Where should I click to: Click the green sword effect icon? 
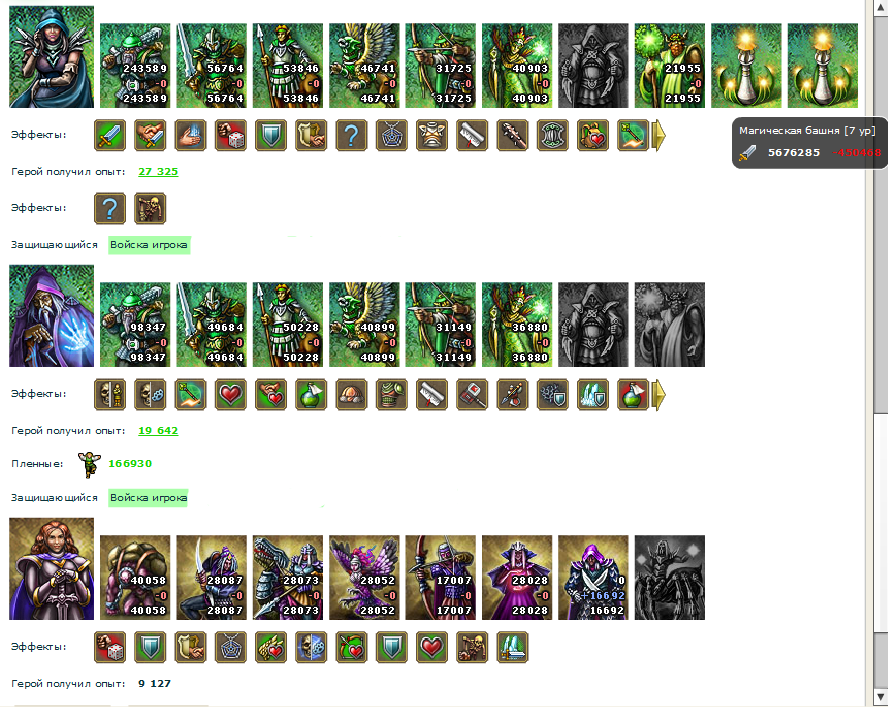110,135
